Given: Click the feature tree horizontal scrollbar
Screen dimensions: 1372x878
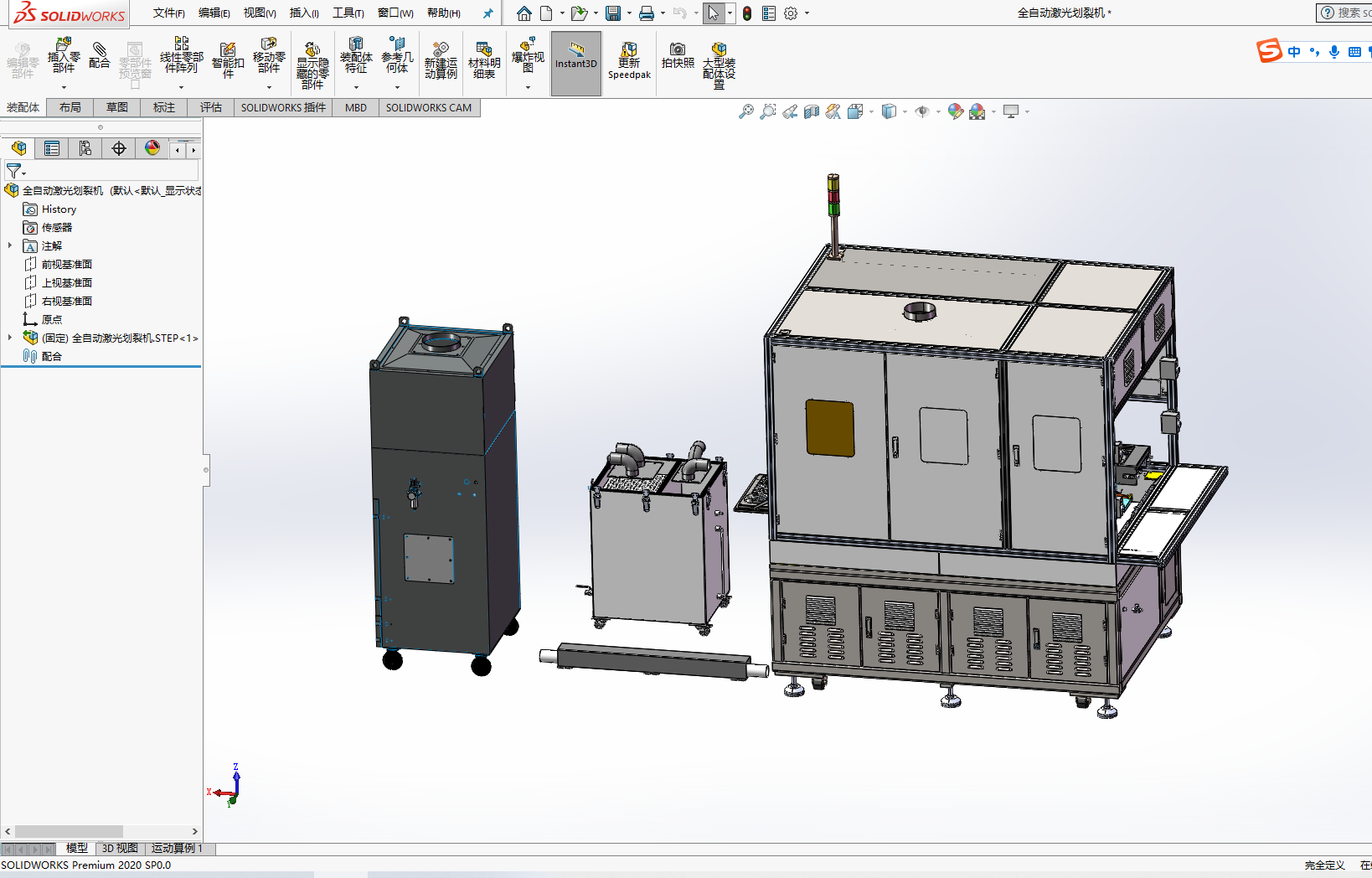Looking at the screenshot, I should (69, 831).
